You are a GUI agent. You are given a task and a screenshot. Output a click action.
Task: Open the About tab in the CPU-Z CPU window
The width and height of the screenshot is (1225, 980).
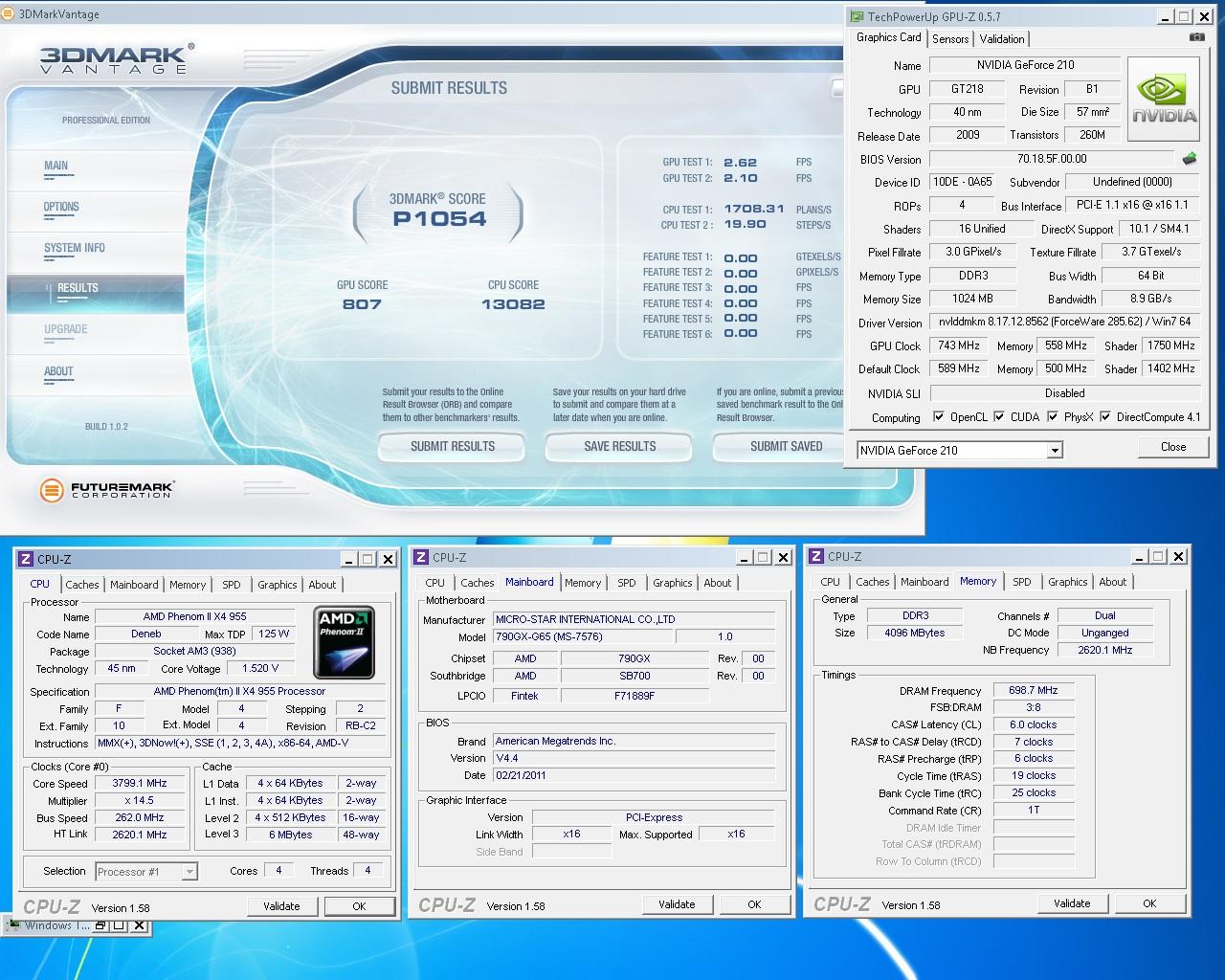[323, 585]
